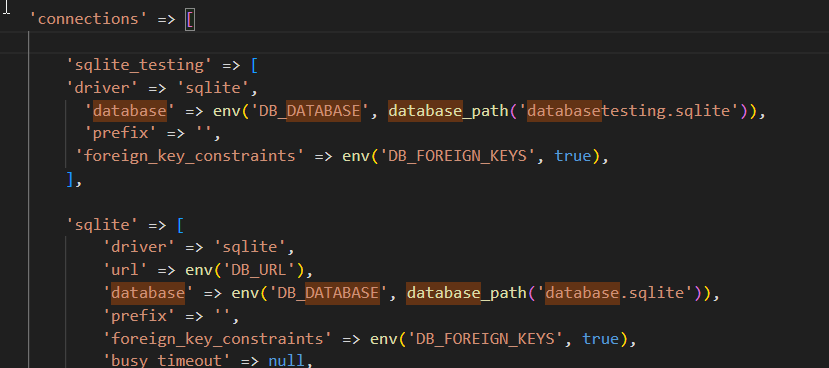Click 'DB_DATABASE' on the databasetesting.sqlite line

point(310,111)
